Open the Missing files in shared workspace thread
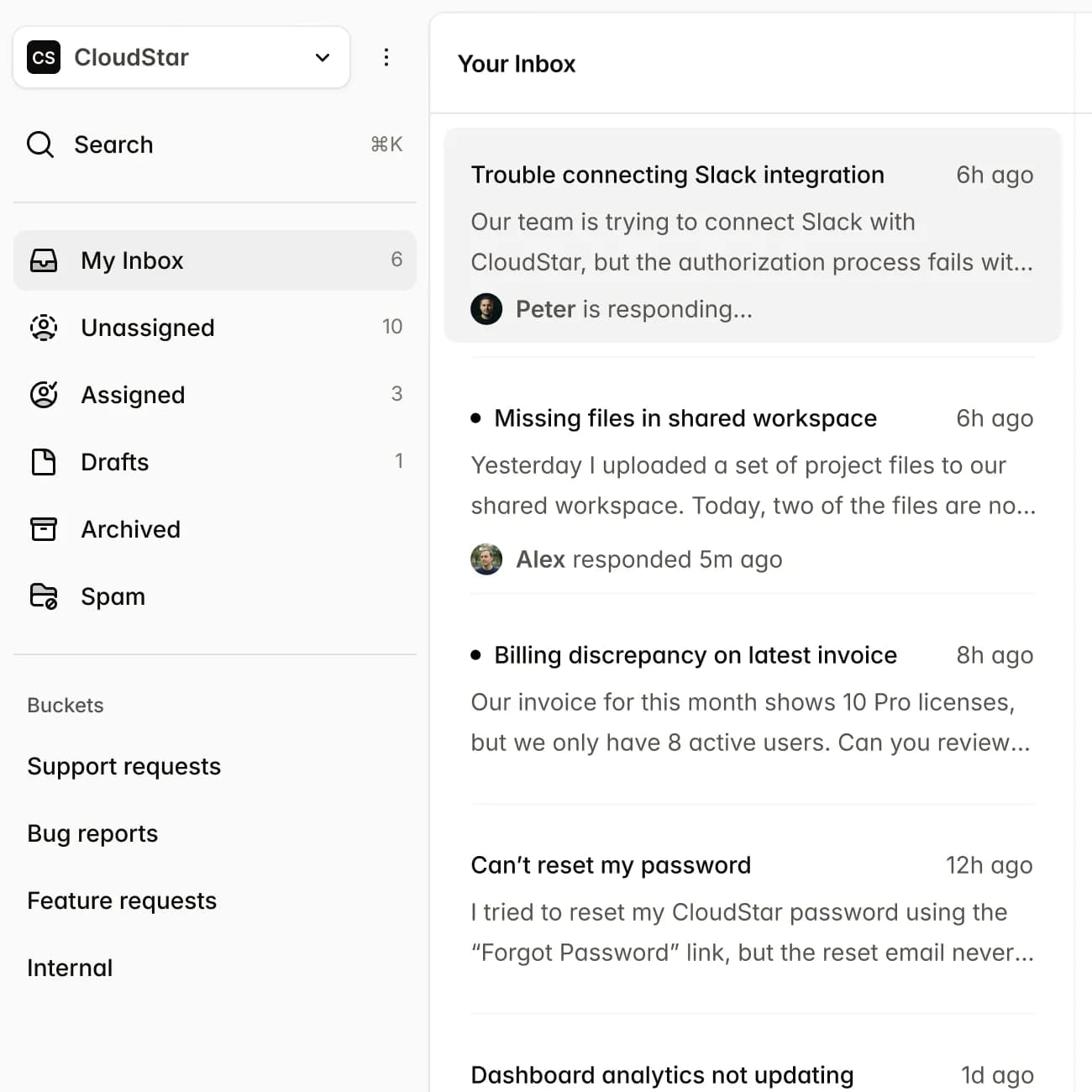This screenshot has height=1092, width=1092. (685, 418)
